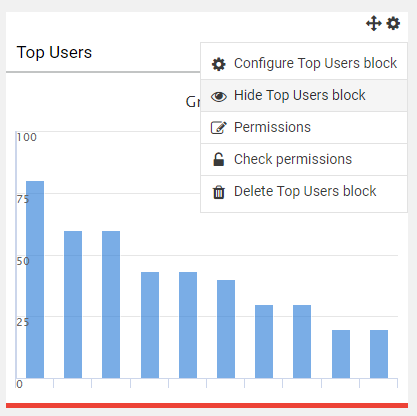Click the red bar below the chart
Screen dimensions: 417x416
[207, 405]
